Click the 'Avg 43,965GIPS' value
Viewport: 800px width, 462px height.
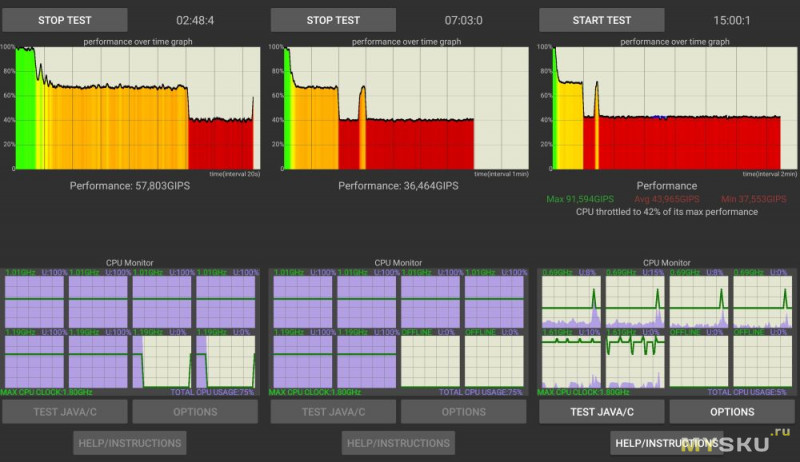(666, 199)
